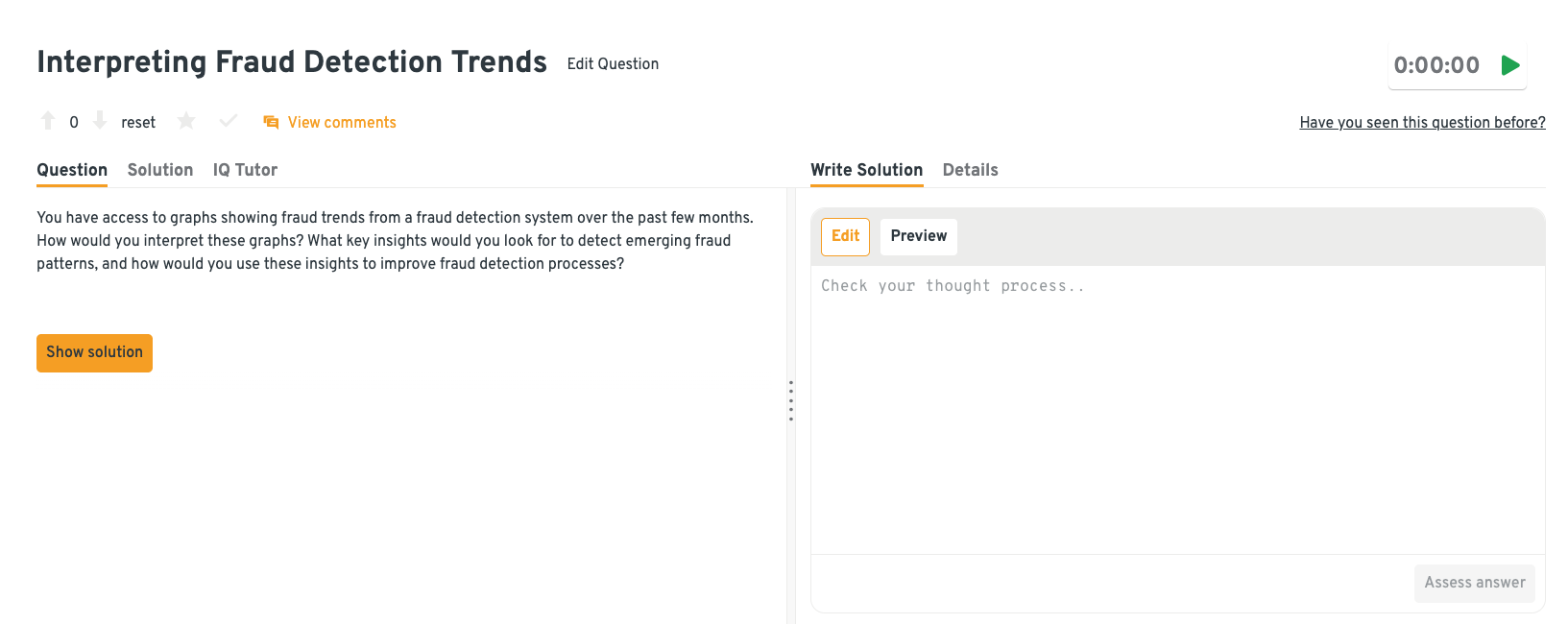Select the Write Solution tab
1568x624 pixels.
pos(866,170)
